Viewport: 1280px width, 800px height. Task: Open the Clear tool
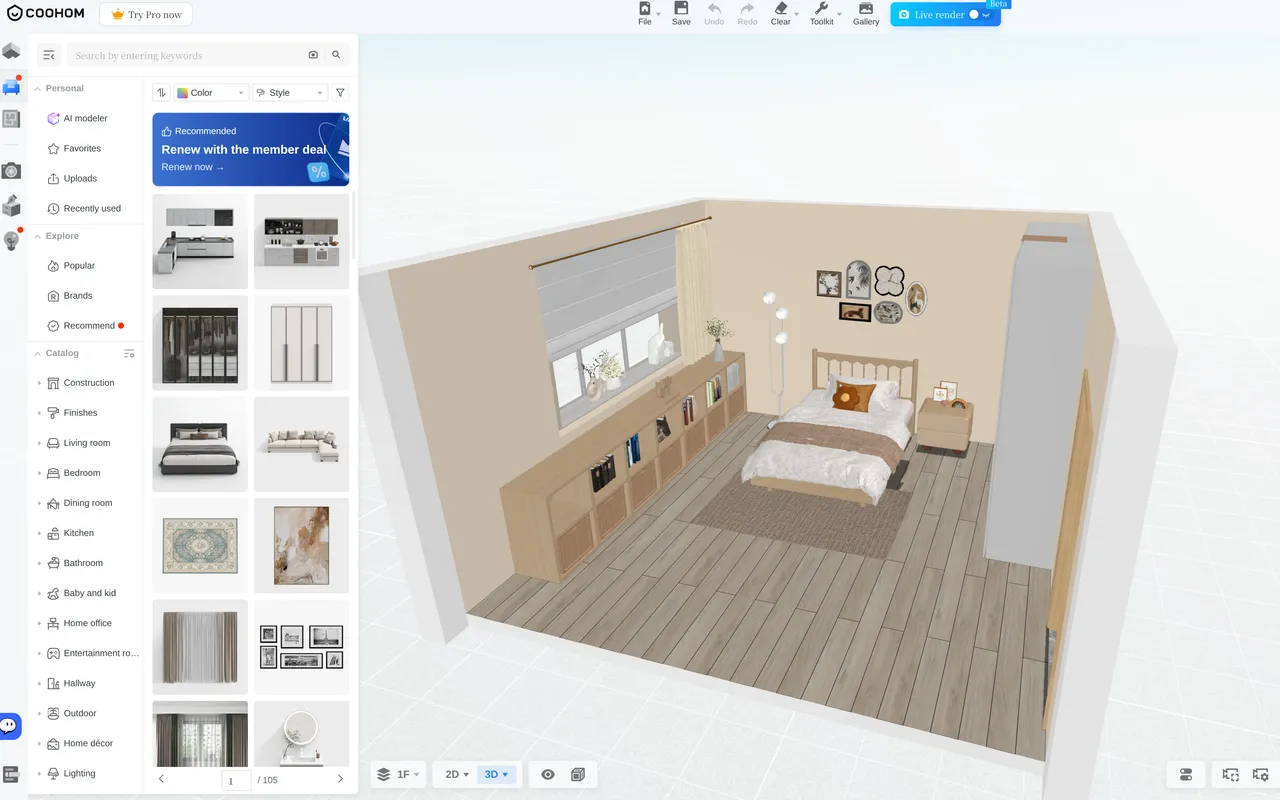781,13
